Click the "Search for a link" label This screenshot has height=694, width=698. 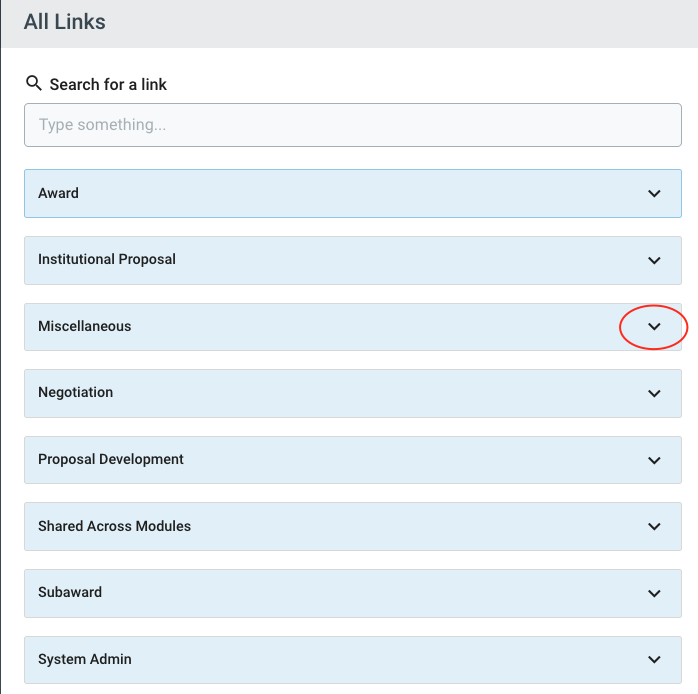[x=108, y=84]
